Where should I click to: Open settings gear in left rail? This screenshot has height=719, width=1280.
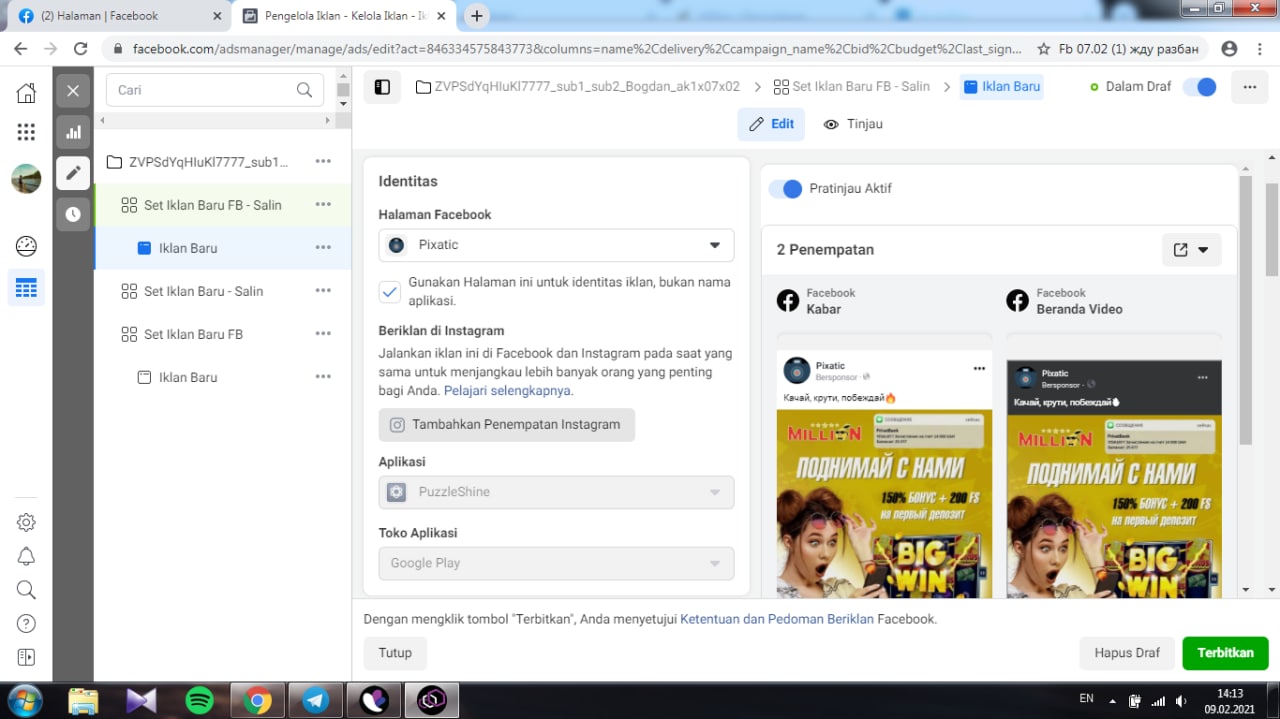[26, 522]
